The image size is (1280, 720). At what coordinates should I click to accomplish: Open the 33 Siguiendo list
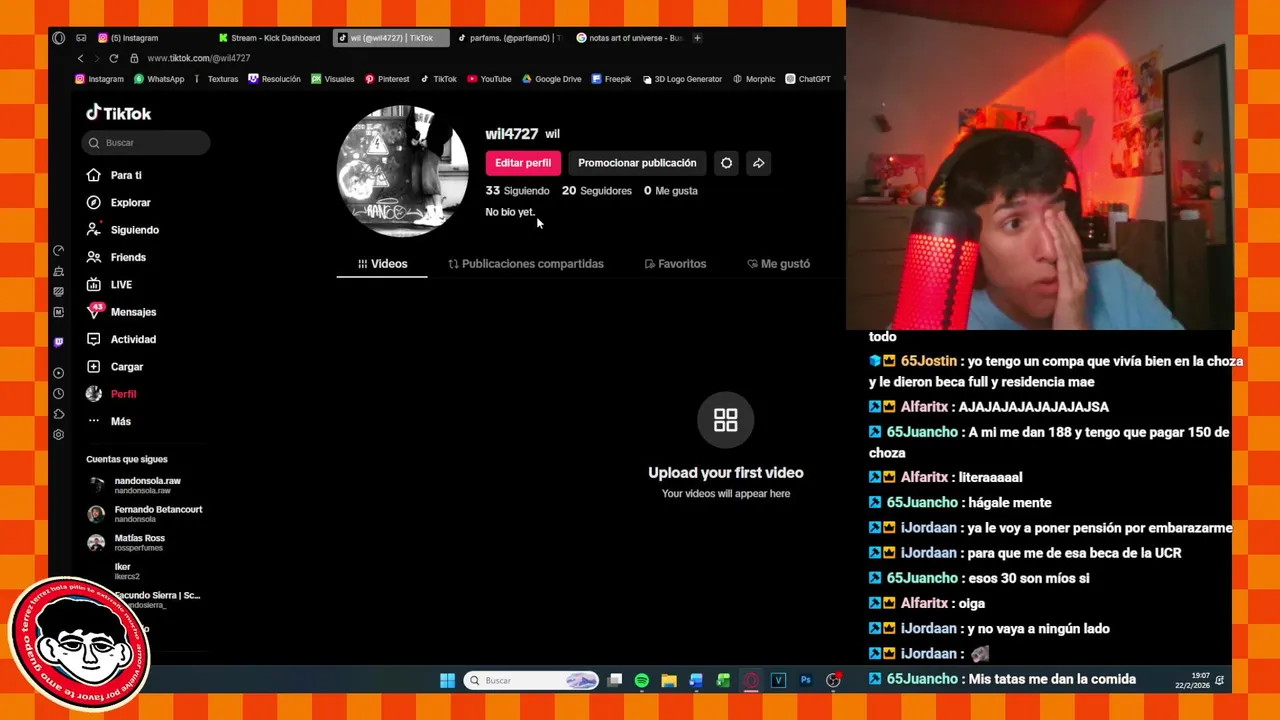(517, 191)
